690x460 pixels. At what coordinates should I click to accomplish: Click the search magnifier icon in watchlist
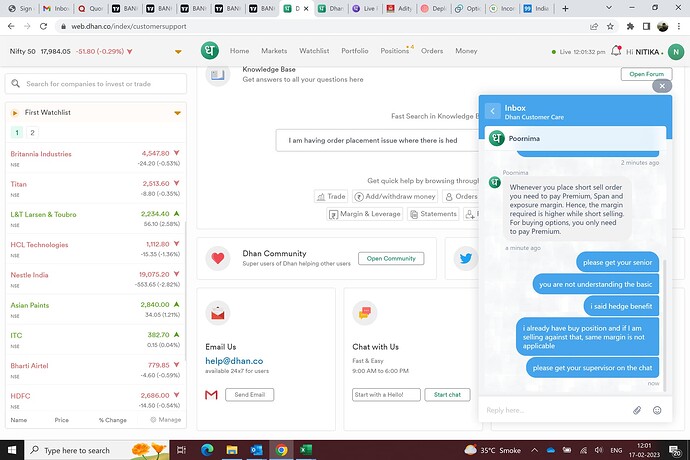pos(15,83)
